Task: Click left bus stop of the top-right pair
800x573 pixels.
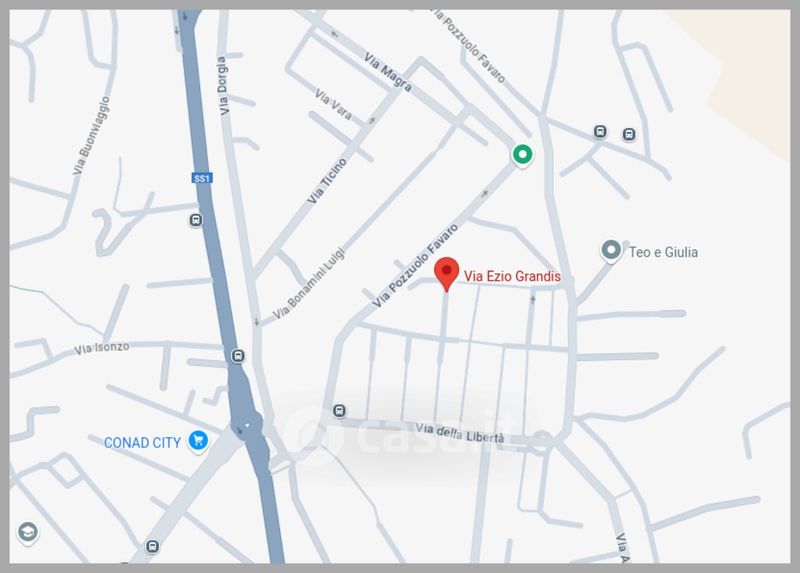Action: click(601, 132)
